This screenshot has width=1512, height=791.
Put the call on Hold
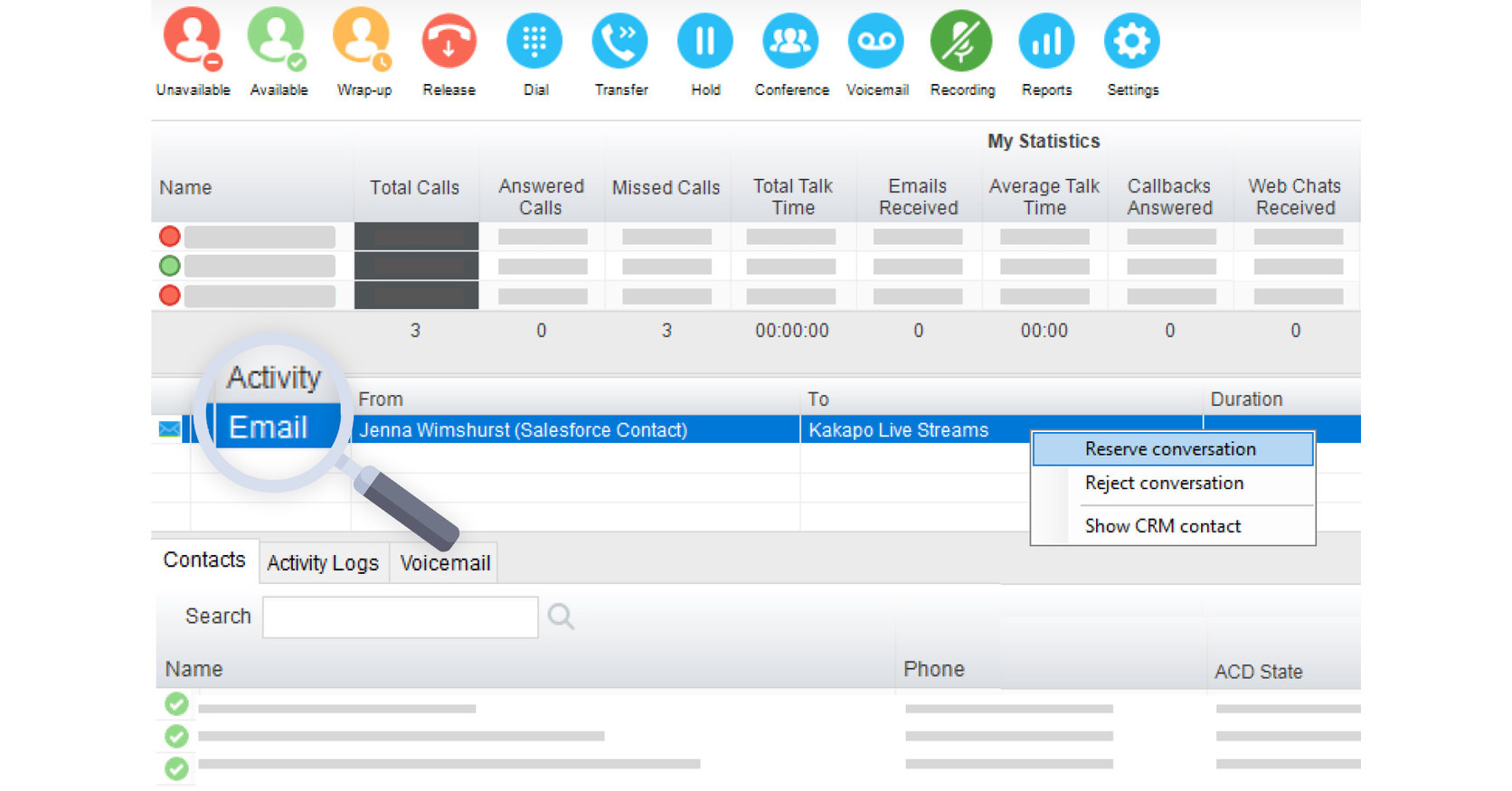[705, 41]
